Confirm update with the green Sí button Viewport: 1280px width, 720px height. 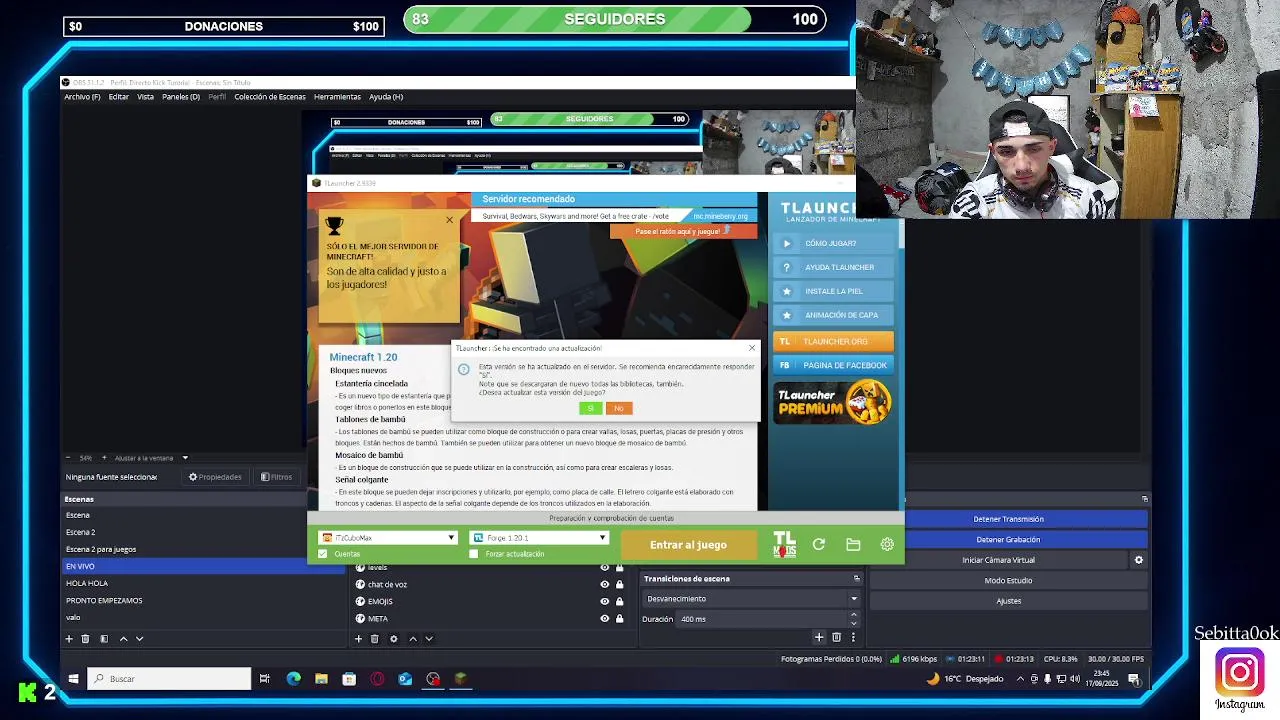tap(590, 408)
